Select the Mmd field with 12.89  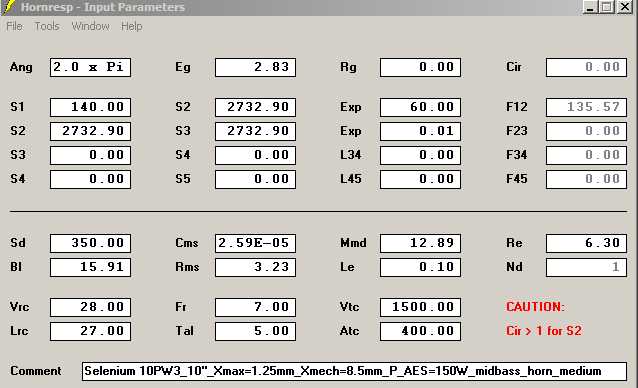pos(420,243)
